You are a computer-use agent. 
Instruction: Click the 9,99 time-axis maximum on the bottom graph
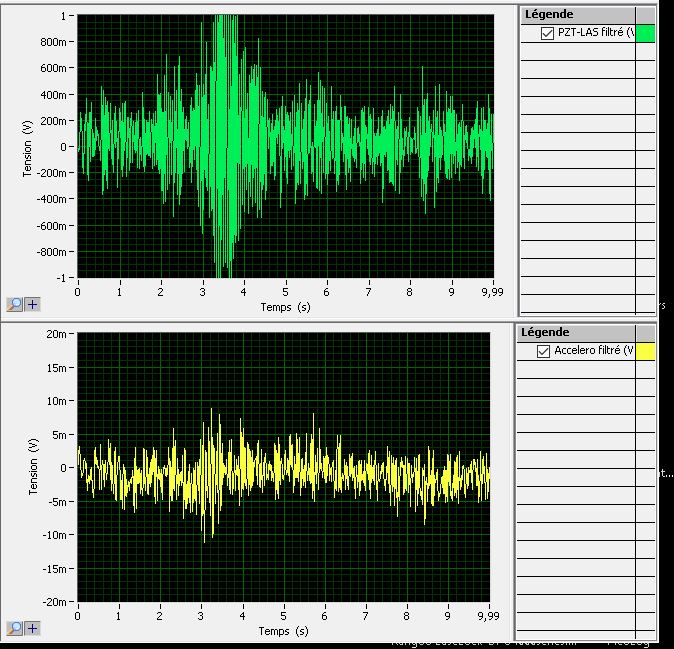[x=488, y=616]
